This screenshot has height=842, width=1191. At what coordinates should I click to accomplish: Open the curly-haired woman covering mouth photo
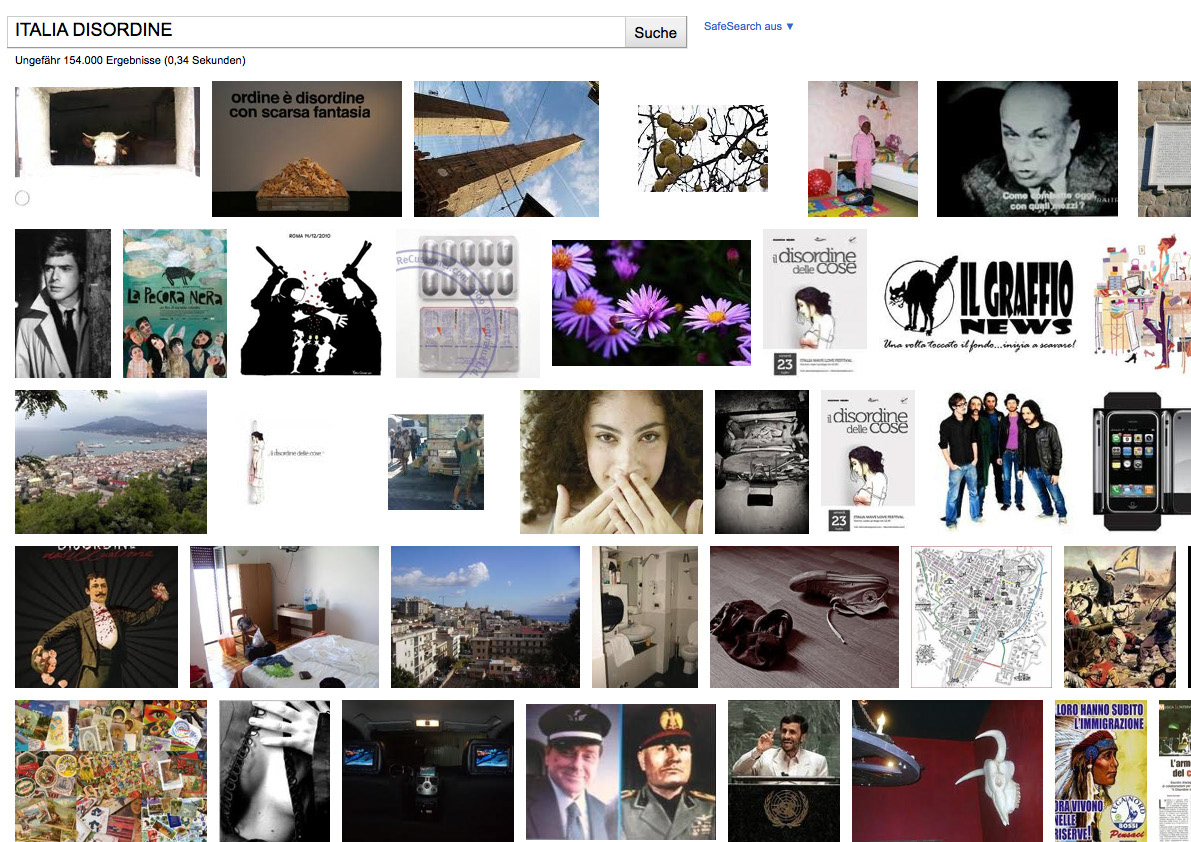click(611, 462)
